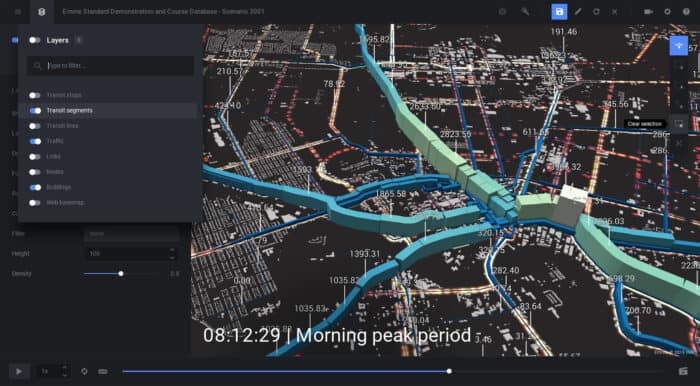
Task: Click the map toolbar icon below Clear selection
Action: click(x=679, y=143)
